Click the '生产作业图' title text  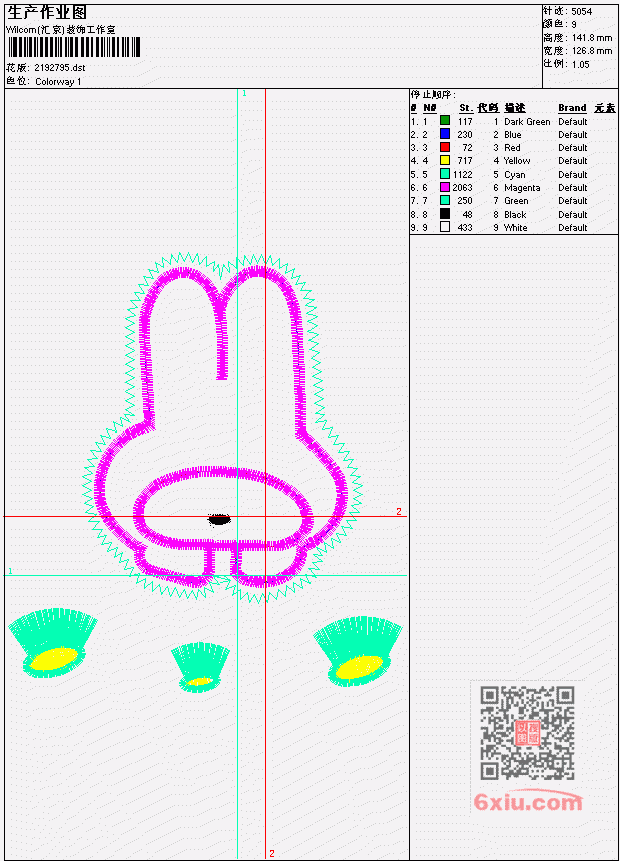pyautogui.click(x=47, y=12)
